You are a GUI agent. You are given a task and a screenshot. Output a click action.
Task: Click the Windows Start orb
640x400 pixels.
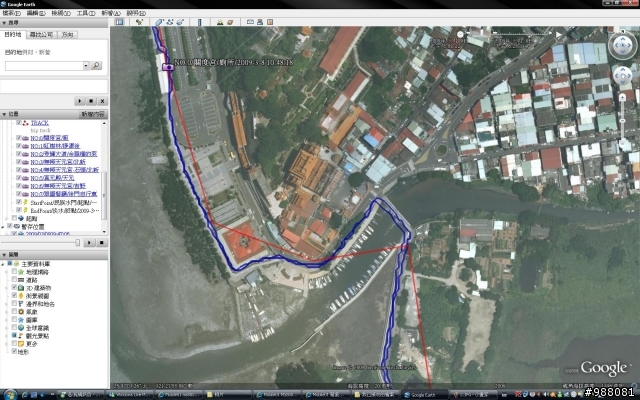10,394
